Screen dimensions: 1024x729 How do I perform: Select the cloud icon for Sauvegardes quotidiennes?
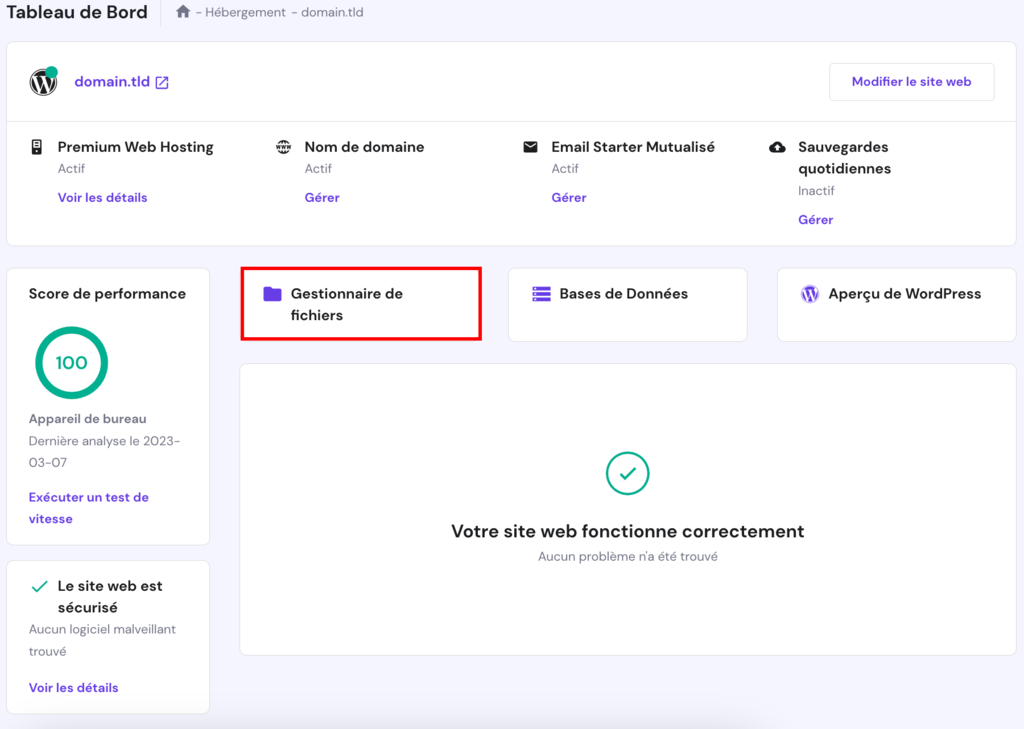[x=779, y=146]
